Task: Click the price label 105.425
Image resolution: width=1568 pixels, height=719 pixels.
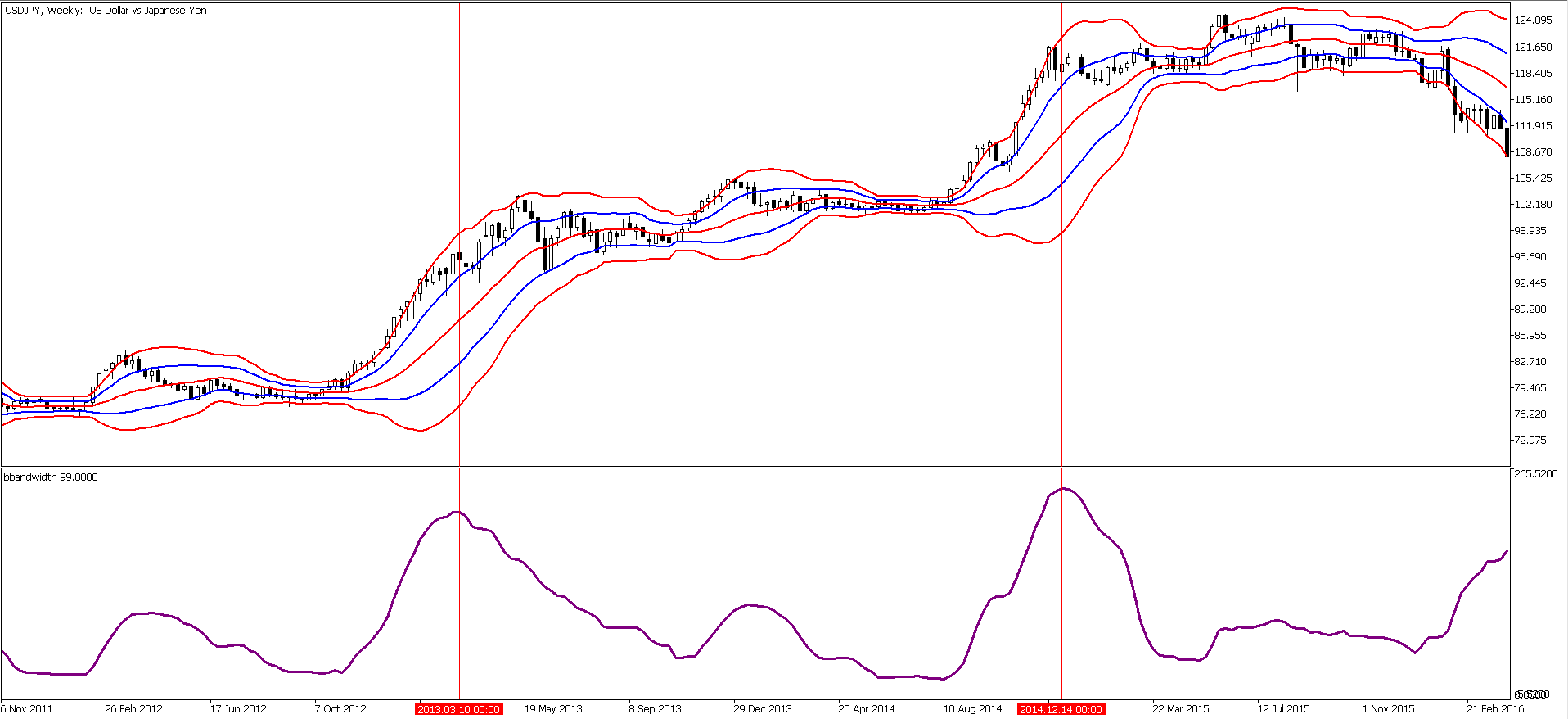Action: (1533, 178)
